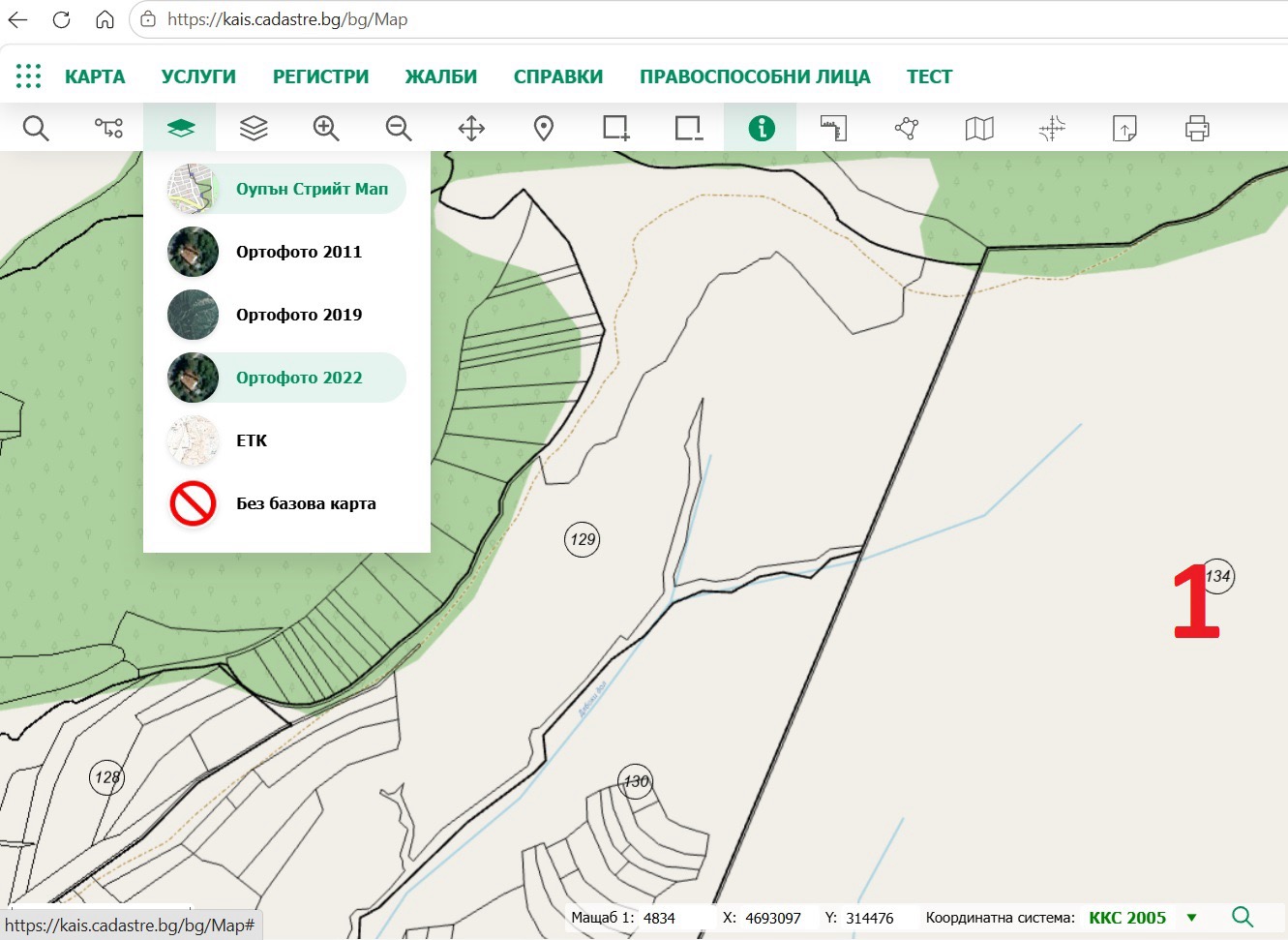Select the crosshair coordinates tool
The image size is (1288, 940).
[1052, 128]
